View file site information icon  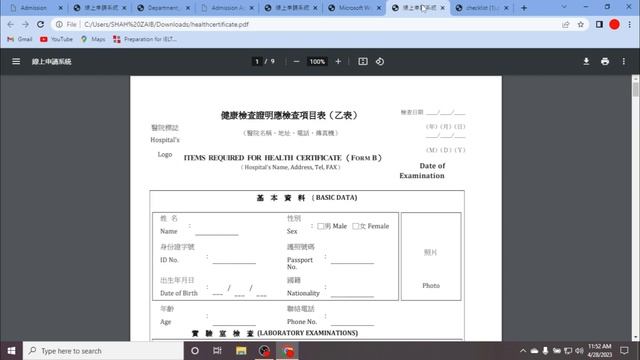(x=59, y=24)
